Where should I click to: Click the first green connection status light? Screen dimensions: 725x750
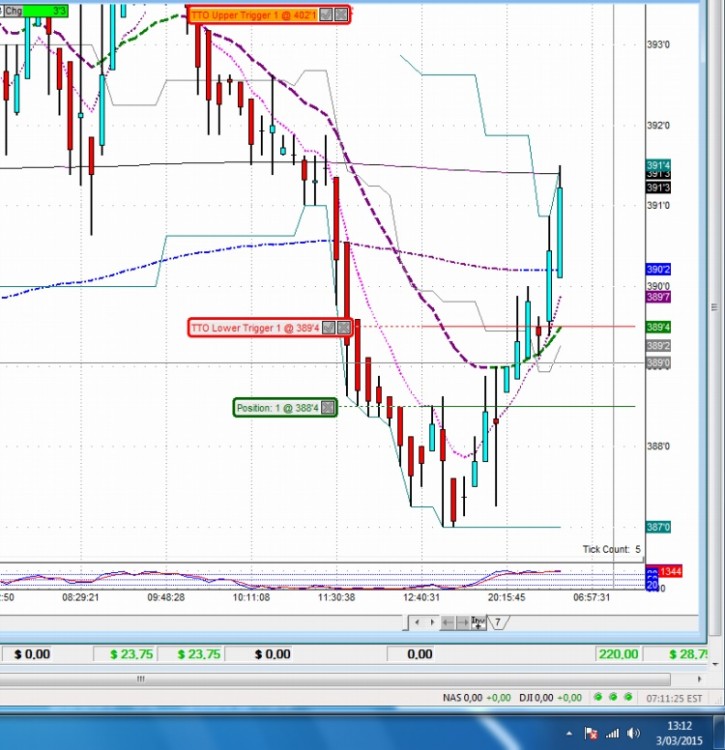click(x=597, y=697)
